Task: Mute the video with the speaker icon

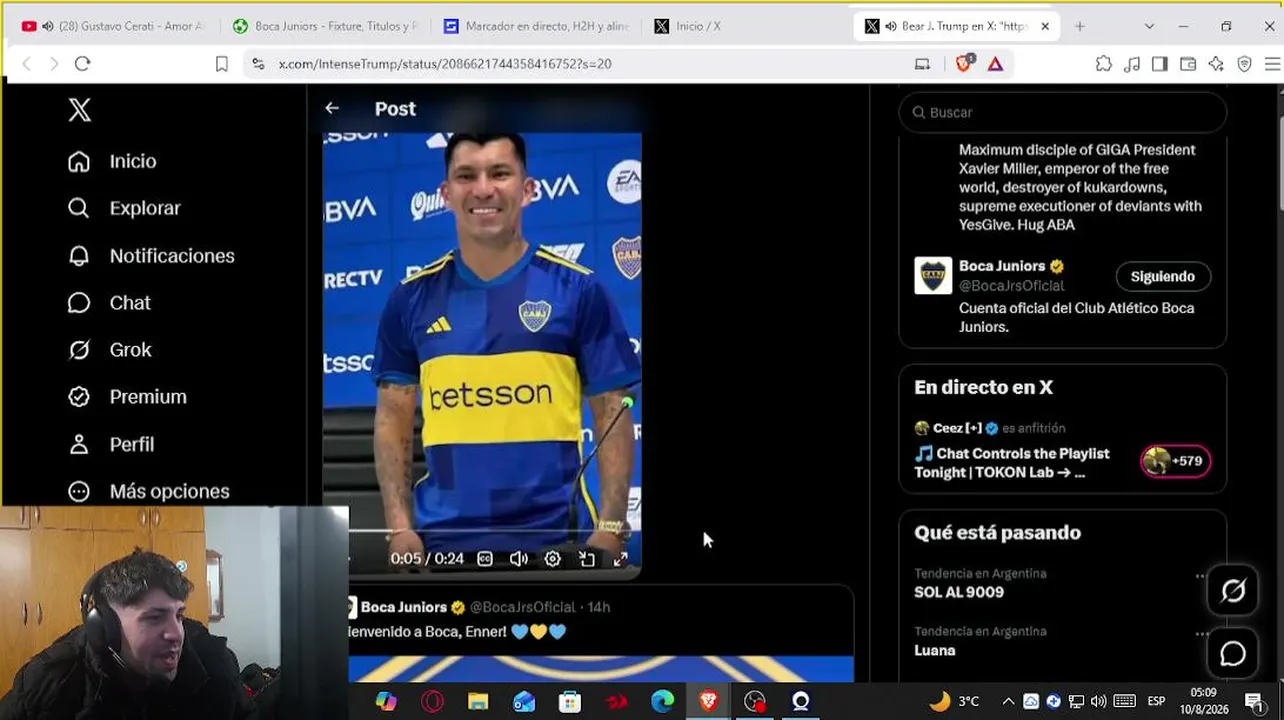Action: 519,559
